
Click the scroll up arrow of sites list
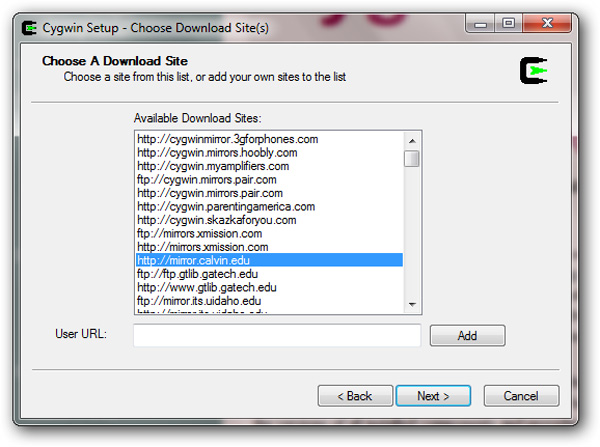[x=412, y=141]
